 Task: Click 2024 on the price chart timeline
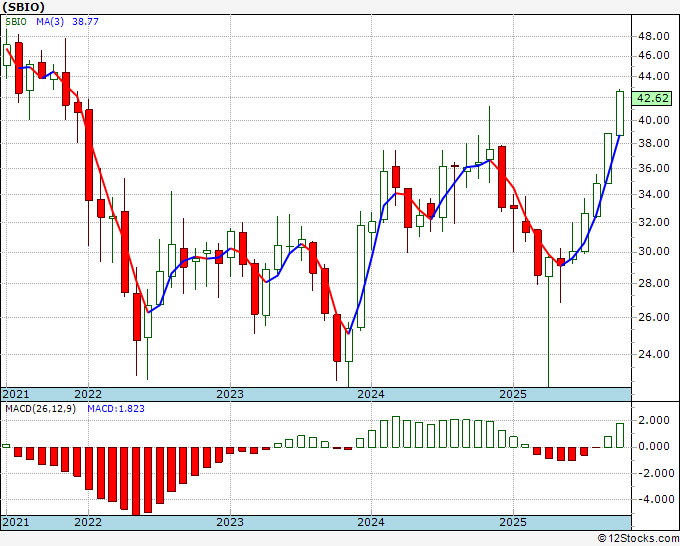[x=371, y=394]
